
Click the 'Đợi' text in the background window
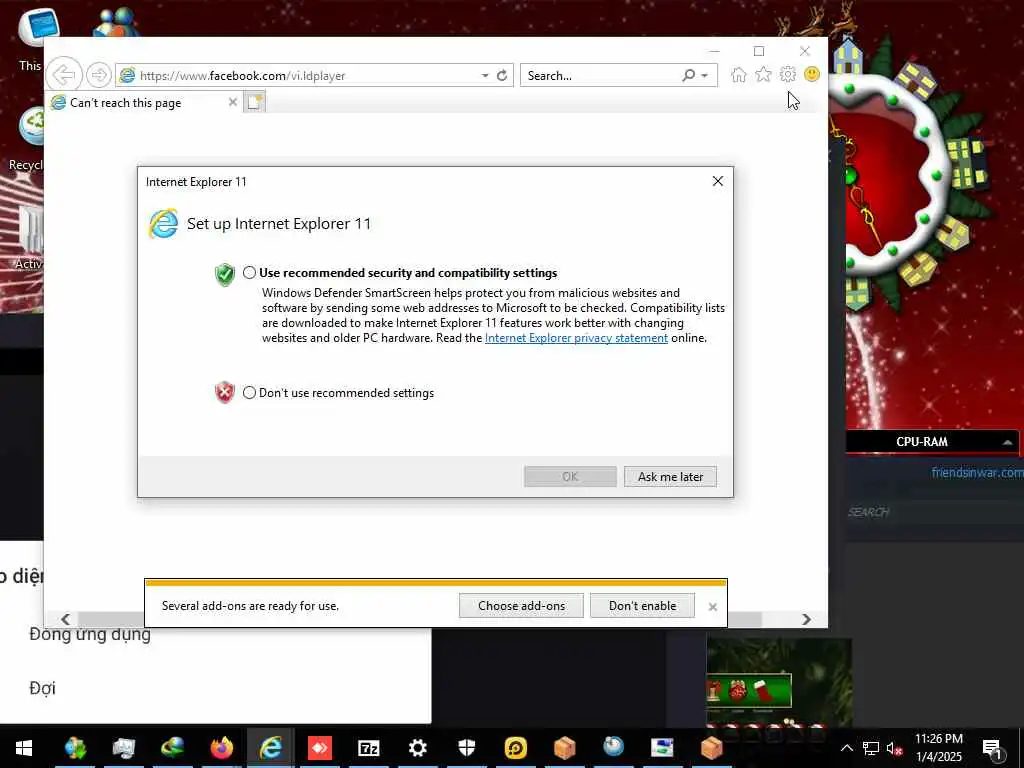tap(42, 688)
